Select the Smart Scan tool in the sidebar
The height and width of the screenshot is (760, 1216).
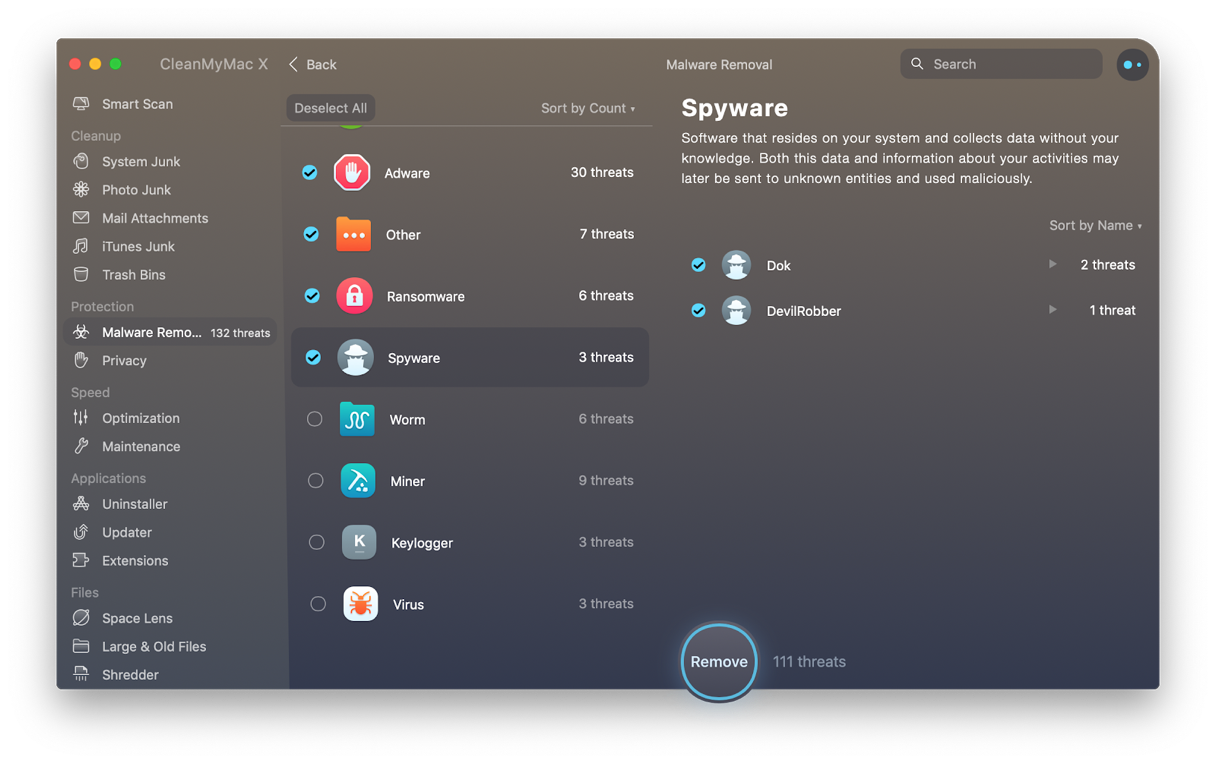coord(136,104)
